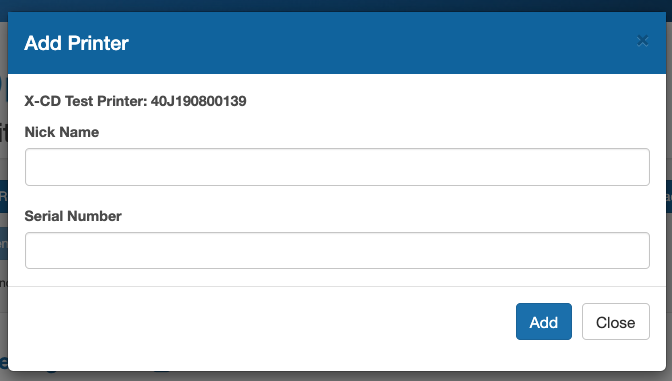This screenshot has height=381, width=672.
Task: Confirm the new printer with the Add button
Action: coord(543,321)
